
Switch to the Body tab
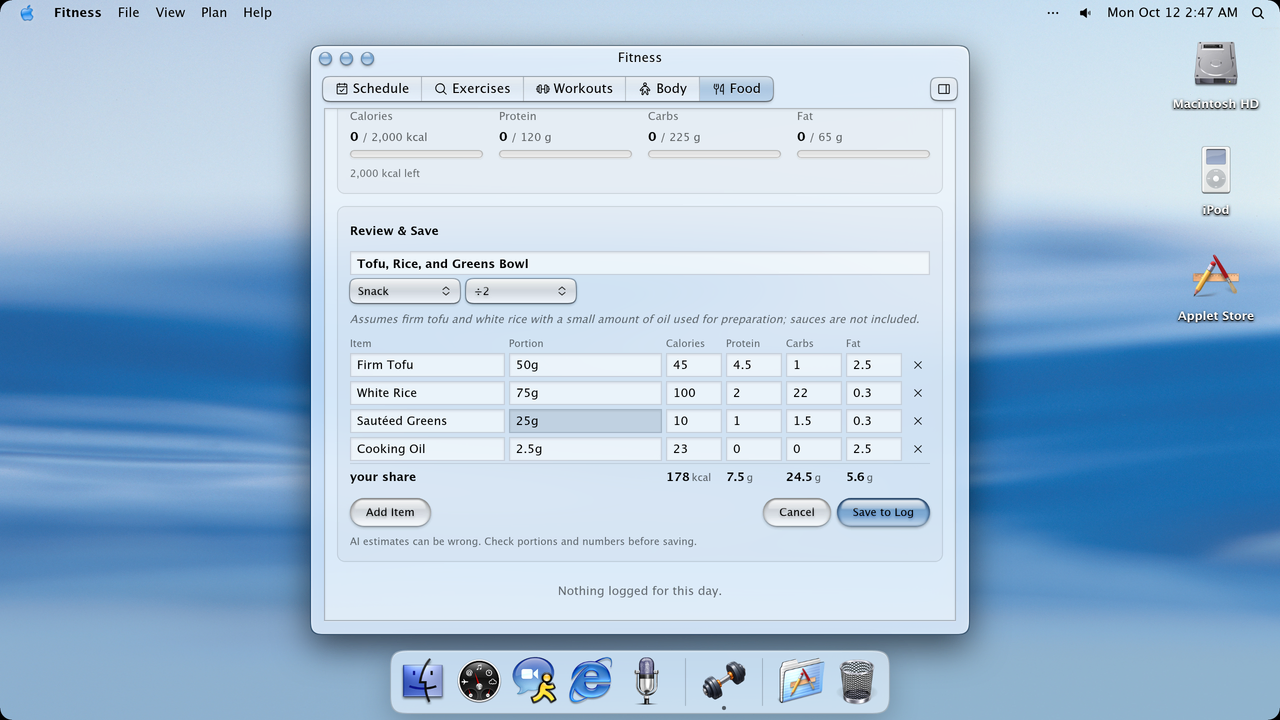[x=663, y=89]
